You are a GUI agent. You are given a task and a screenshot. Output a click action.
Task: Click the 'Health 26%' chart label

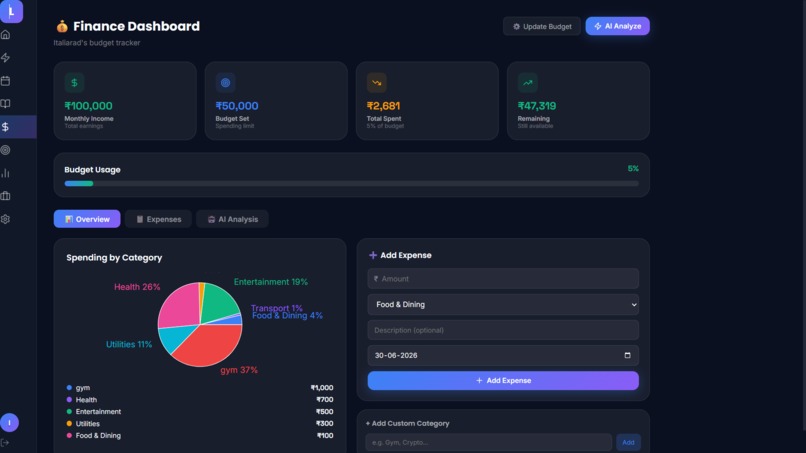[137, 287]
